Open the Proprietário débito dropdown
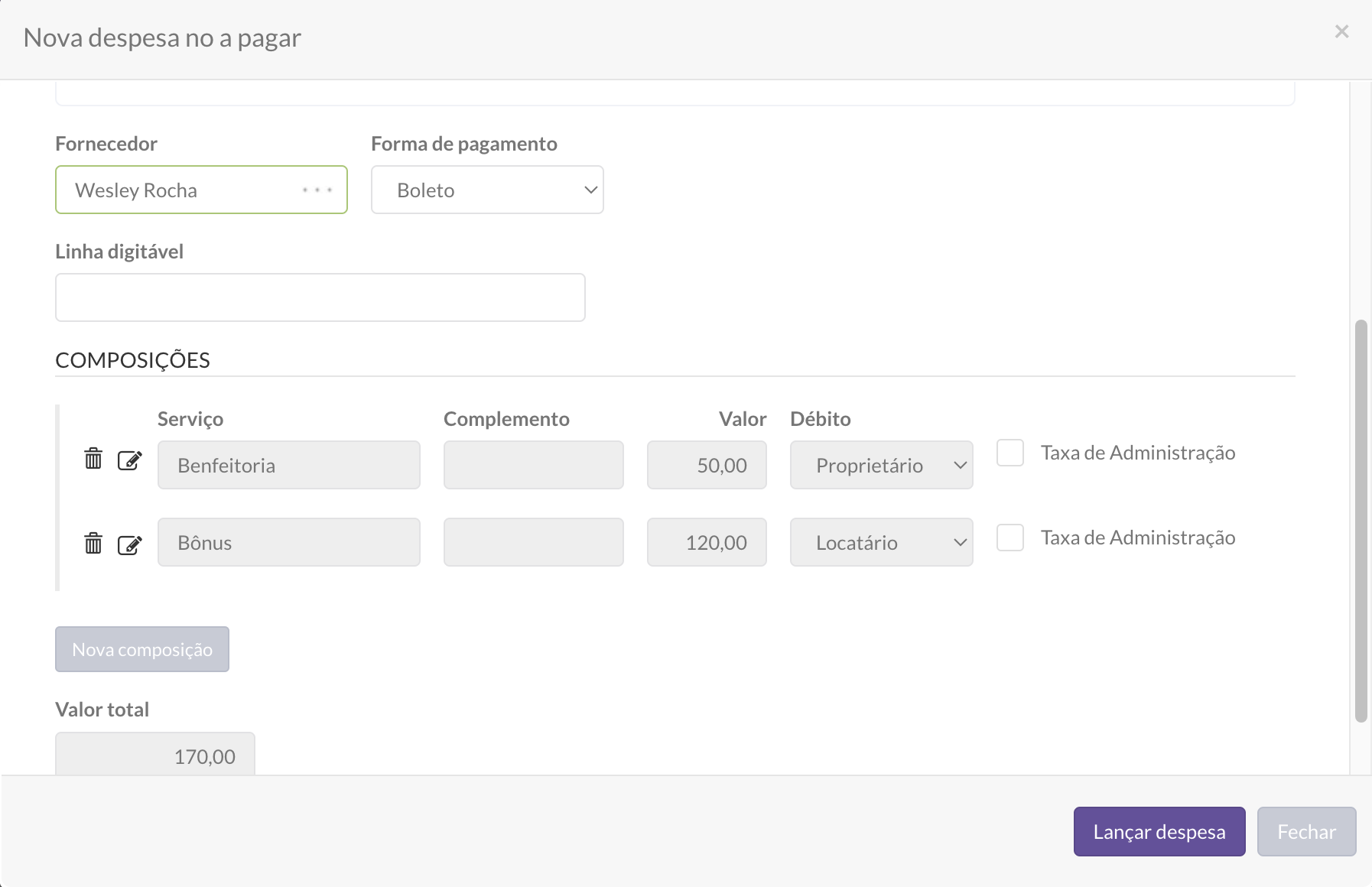1372x887 pixels. (x=881, y=465)
